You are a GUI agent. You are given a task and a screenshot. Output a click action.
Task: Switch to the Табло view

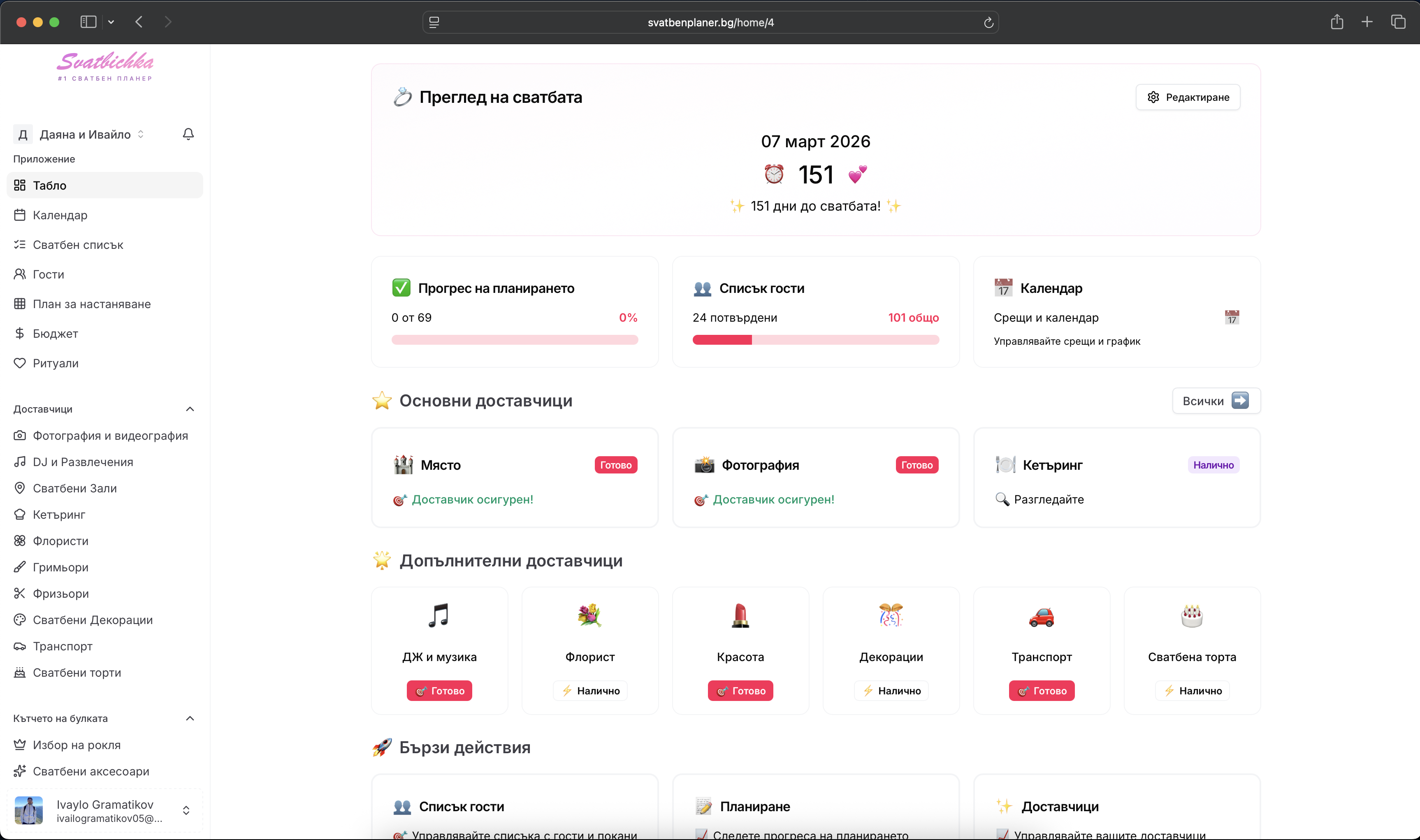tap(51, 185)
